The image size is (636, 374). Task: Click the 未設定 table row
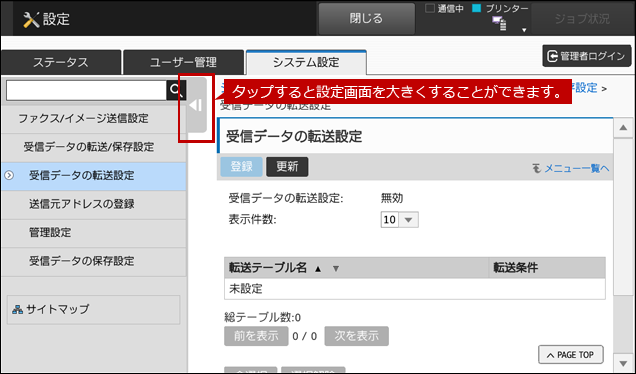pyautogui.click(x=415, y=289)
